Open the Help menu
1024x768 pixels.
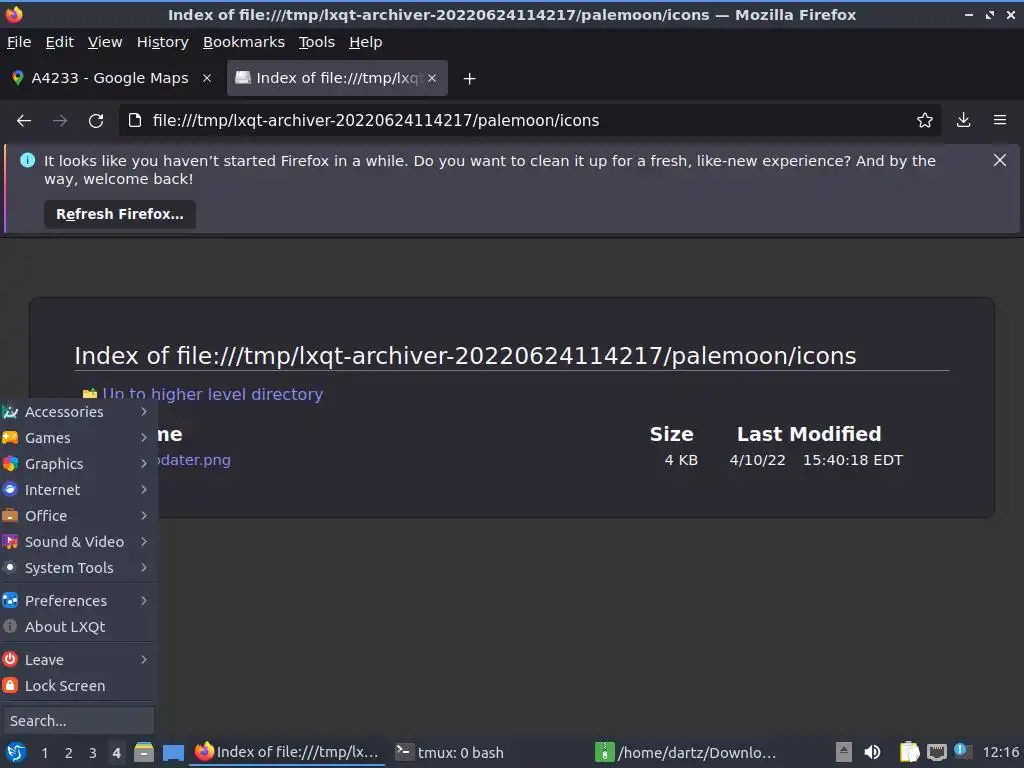[366, 42]
